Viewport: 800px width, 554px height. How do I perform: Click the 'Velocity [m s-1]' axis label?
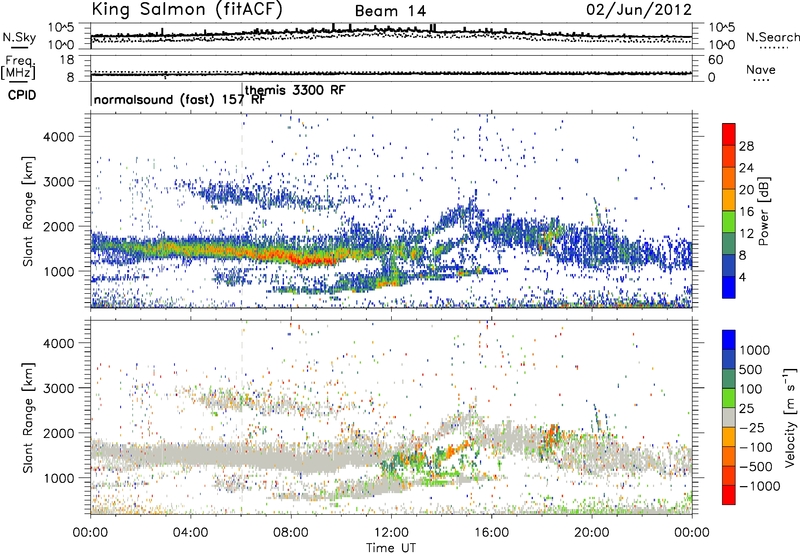(x=790, y=417)
